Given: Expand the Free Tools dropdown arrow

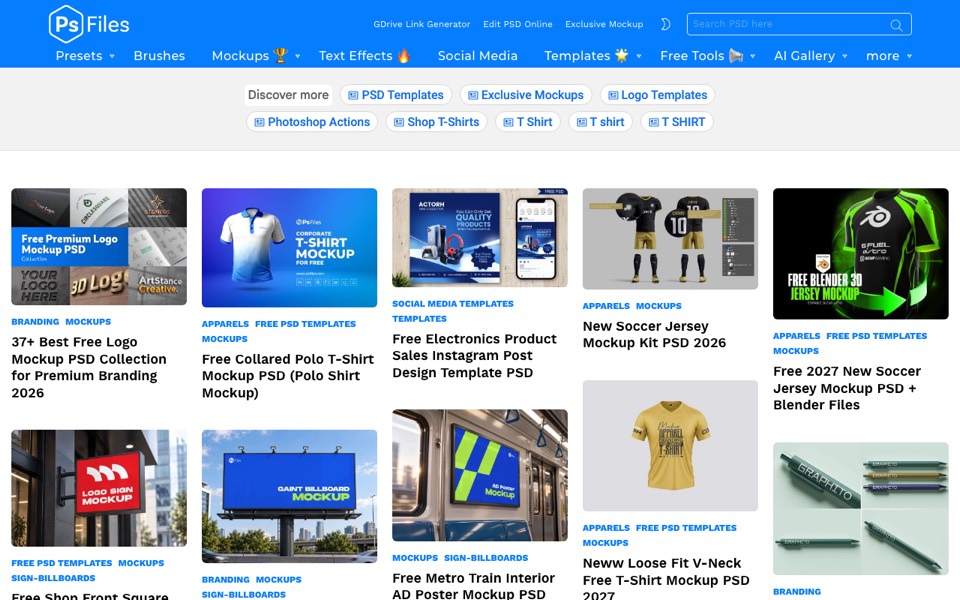Looking at the screenshot, I should click(752, 56).
